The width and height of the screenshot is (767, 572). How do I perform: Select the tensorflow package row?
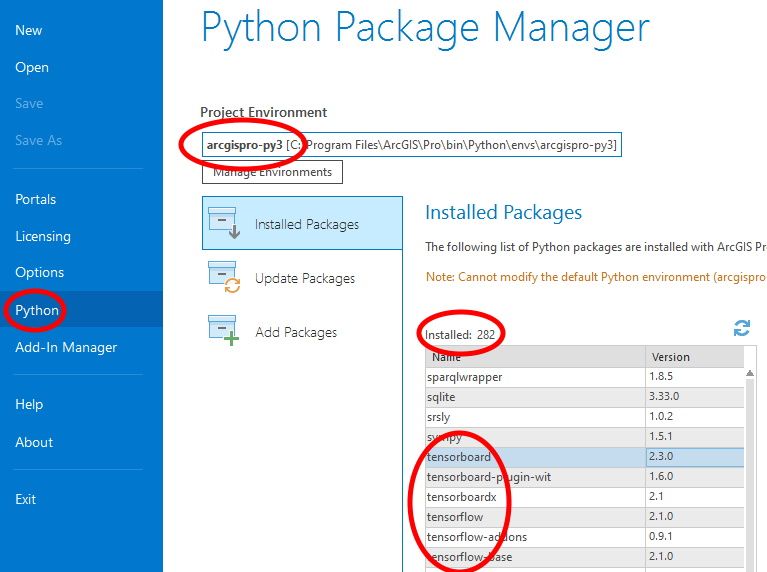point(535,517)
